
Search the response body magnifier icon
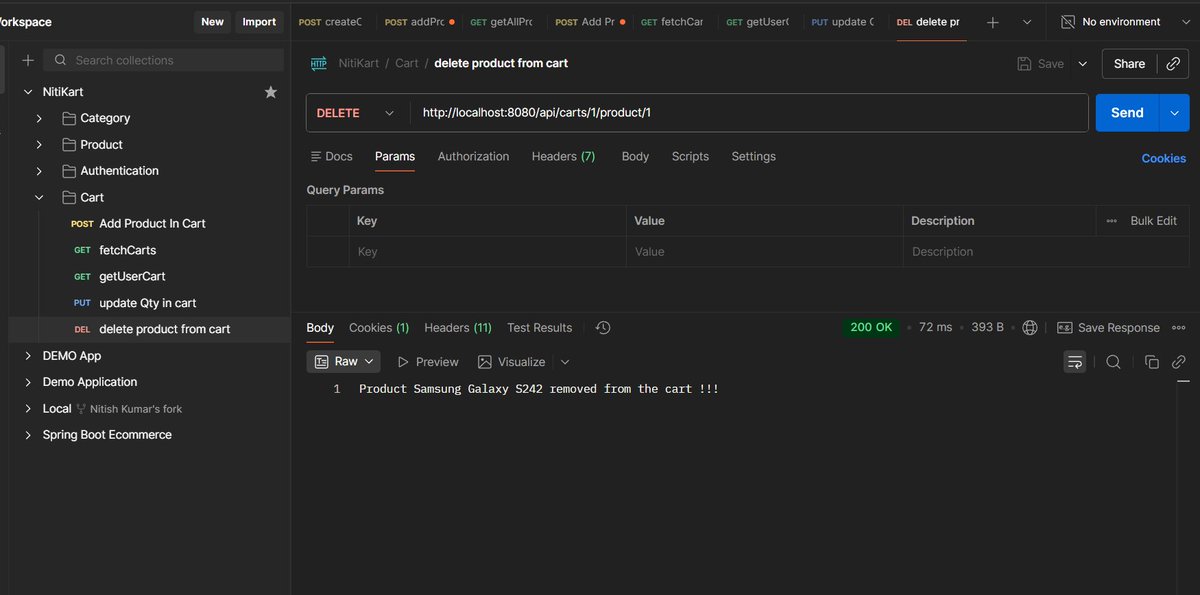coord(1113,362)
